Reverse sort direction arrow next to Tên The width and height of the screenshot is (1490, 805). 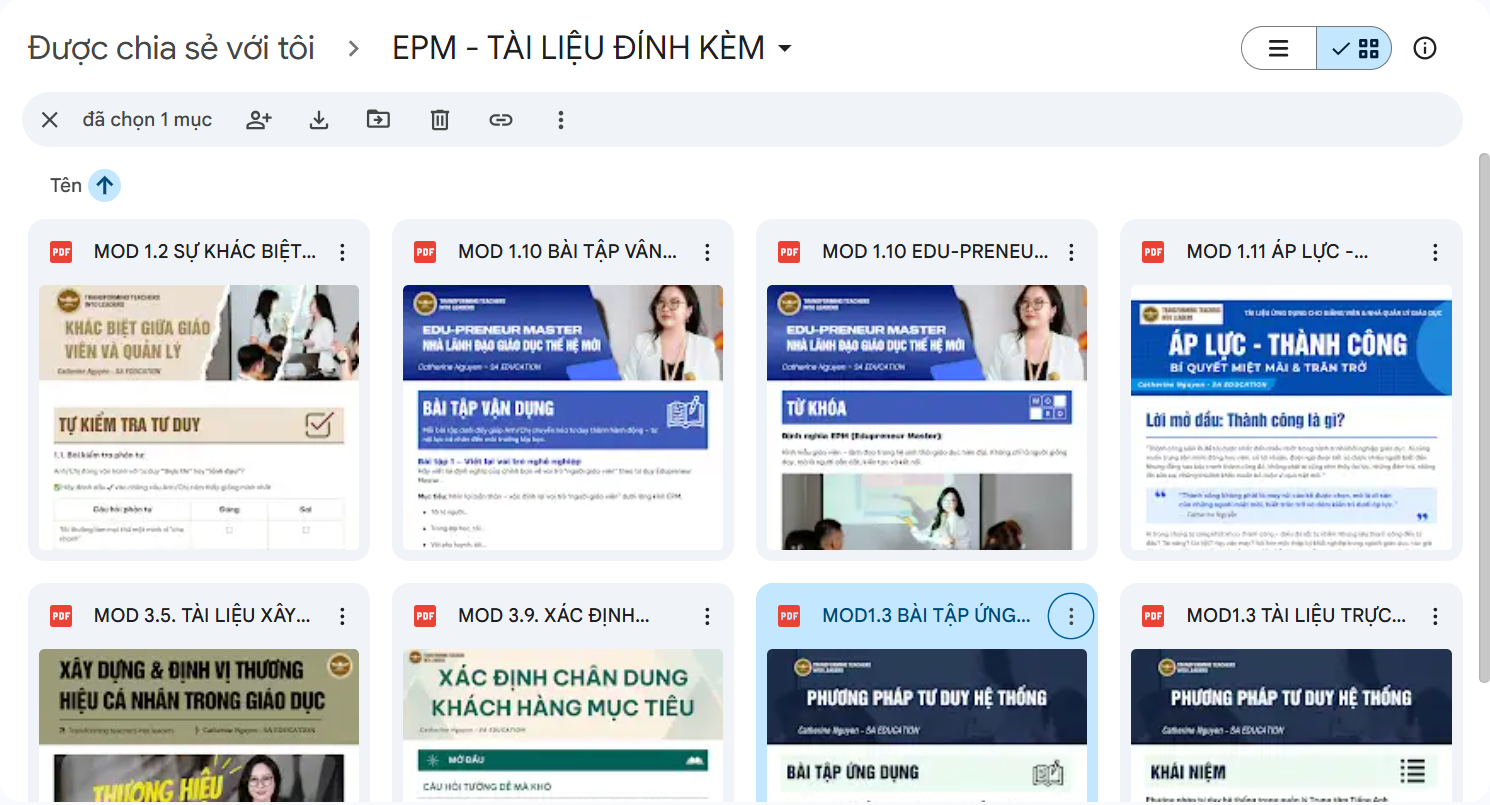tap(105, 185)
